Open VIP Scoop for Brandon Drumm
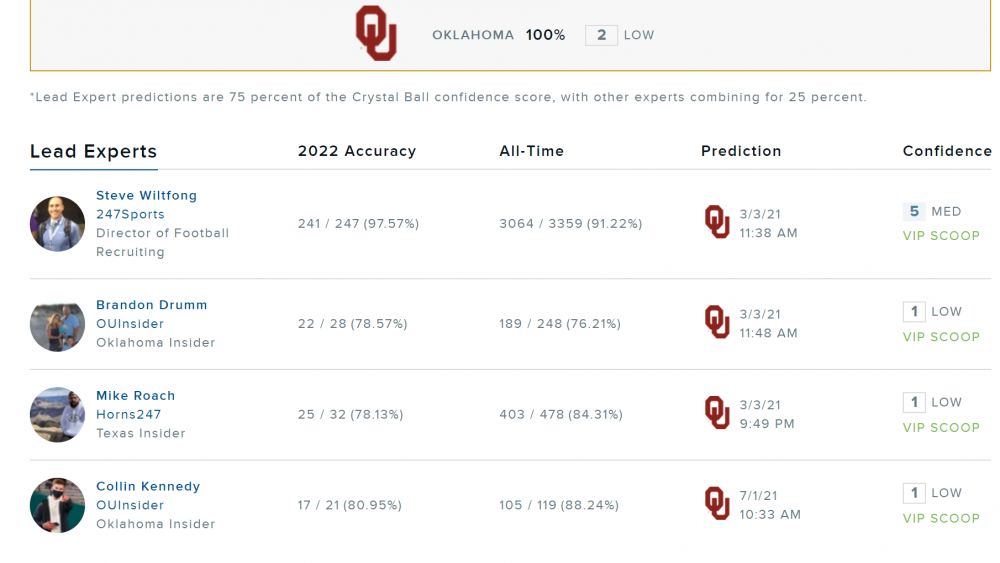Screen dimensions: 1000x563 pos(941,337)
